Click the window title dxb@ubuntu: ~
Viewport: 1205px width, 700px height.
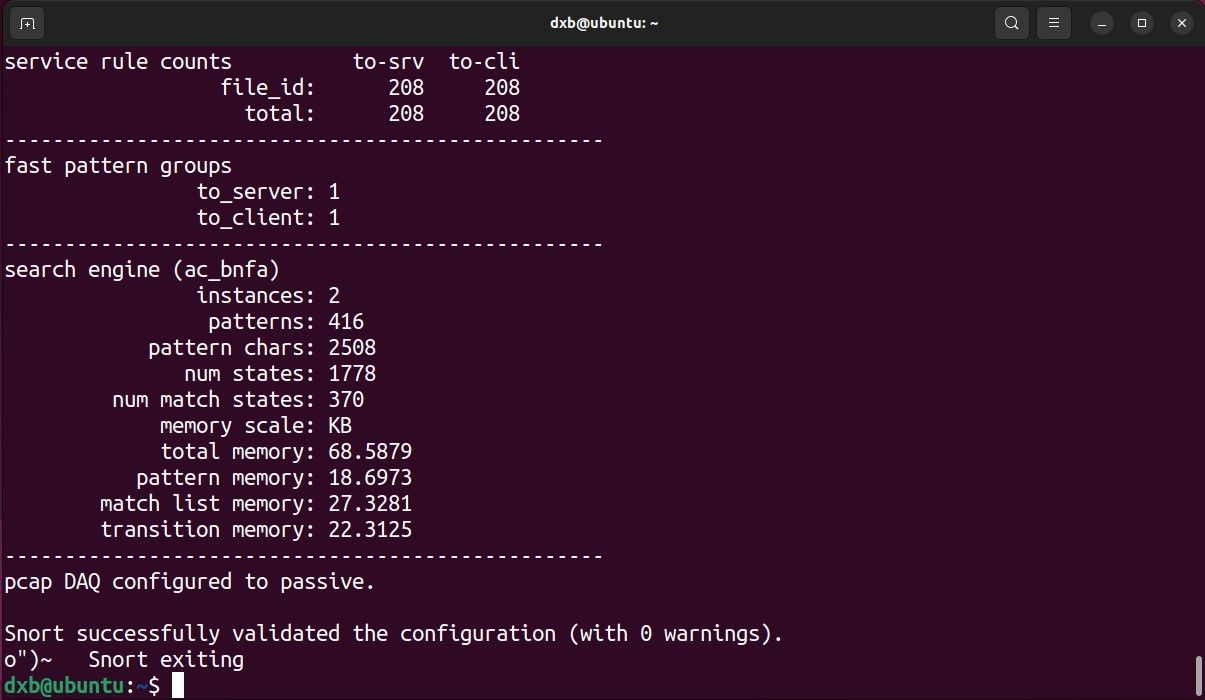[x=603, y=22]
